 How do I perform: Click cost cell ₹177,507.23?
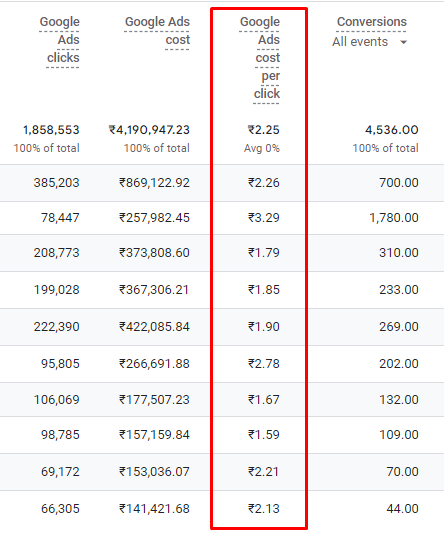[154, 400]
